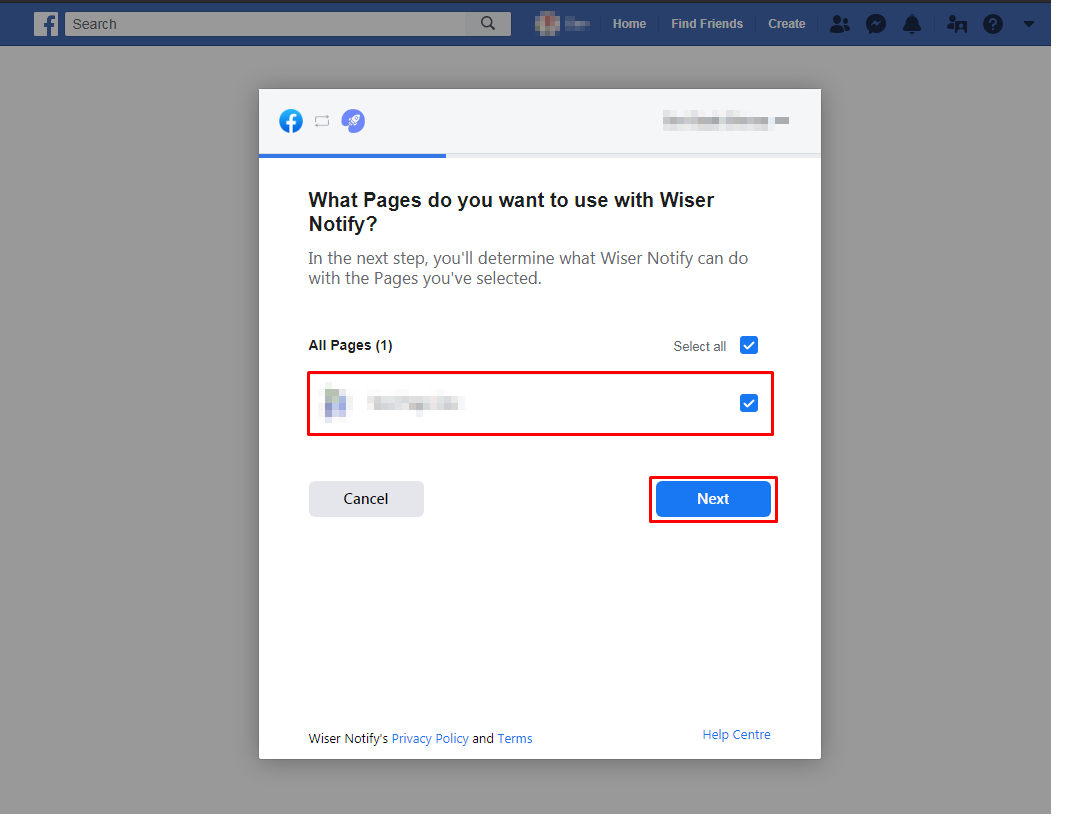This screenshot has width=1071, height=831.
Task: Click the friend lists speech-bubble icon in top bar
Action: tap(957, 25)
